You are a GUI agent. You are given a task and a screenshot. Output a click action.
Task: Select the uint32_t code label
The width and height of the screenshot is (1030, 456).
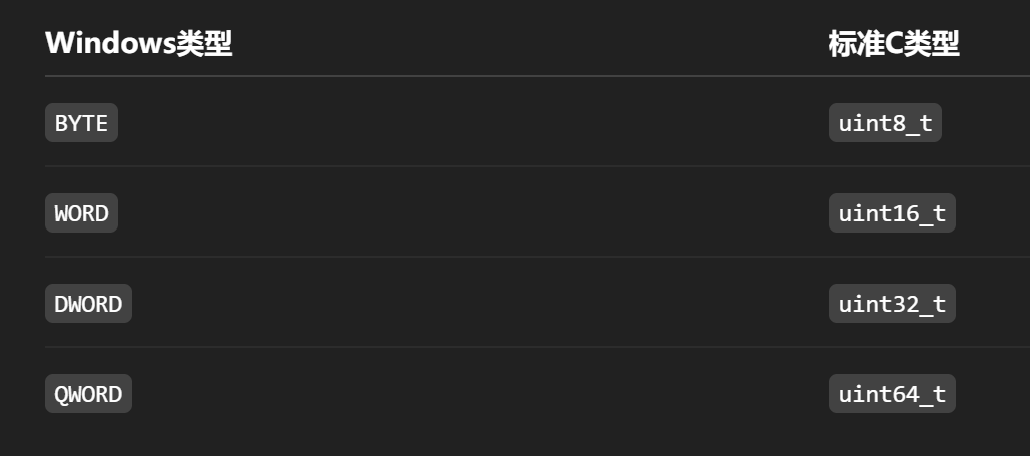point(892,304)
